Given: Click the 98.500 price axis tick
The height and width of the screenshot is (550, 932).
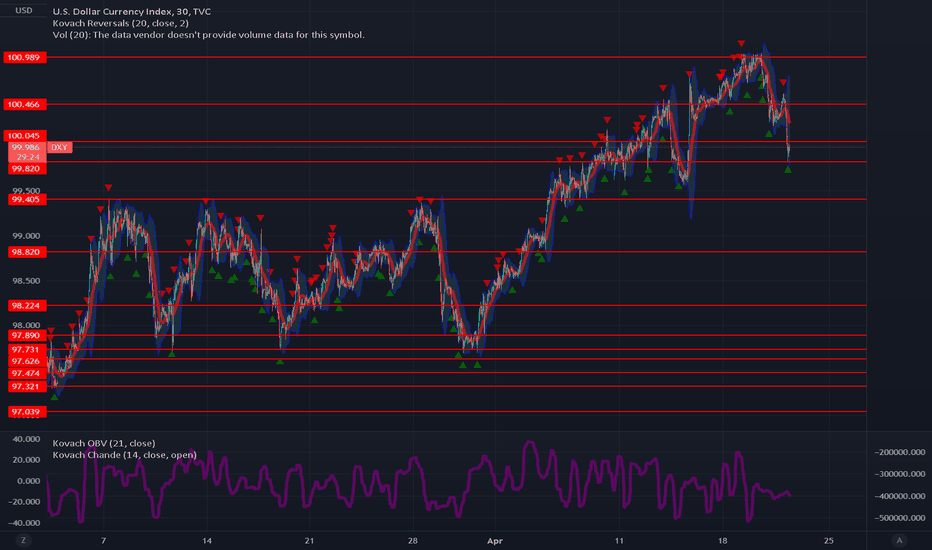Looking at the screenshot, I should click(26, 281).
